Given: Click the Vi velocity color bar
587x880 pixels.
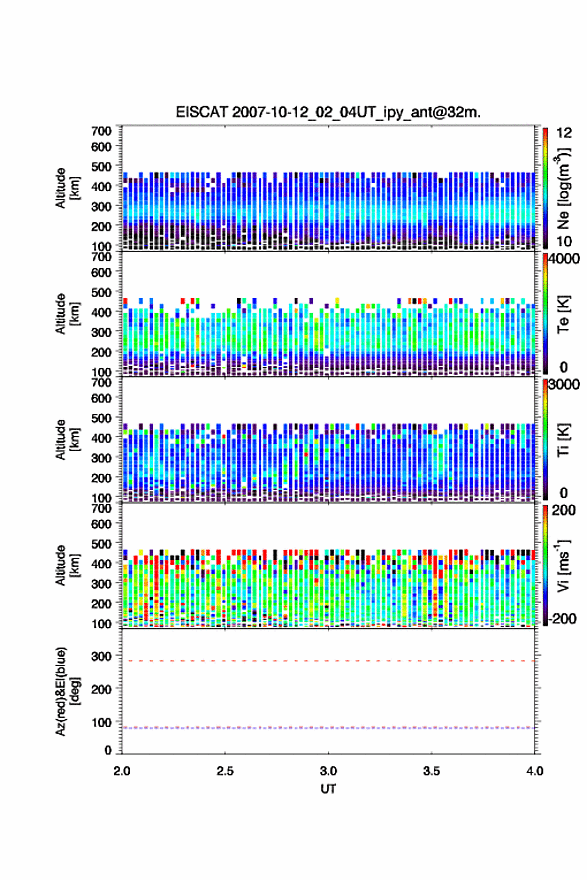Looking at the screenshot, I should coord(545,565).
